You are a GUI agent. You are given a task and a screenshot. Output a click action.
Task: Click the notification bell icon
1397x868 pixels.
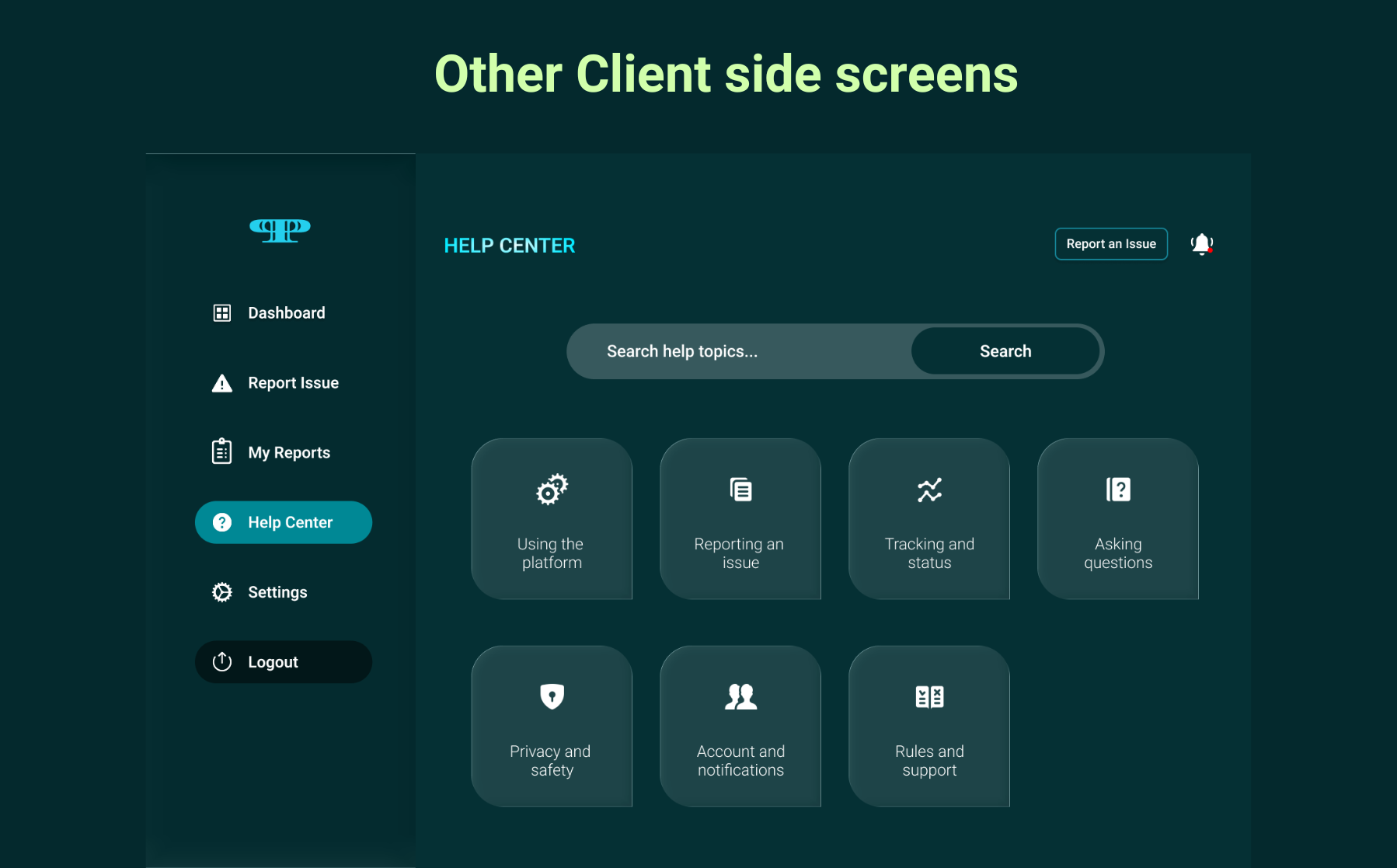pyautogui.click(x=1201, y=244)
